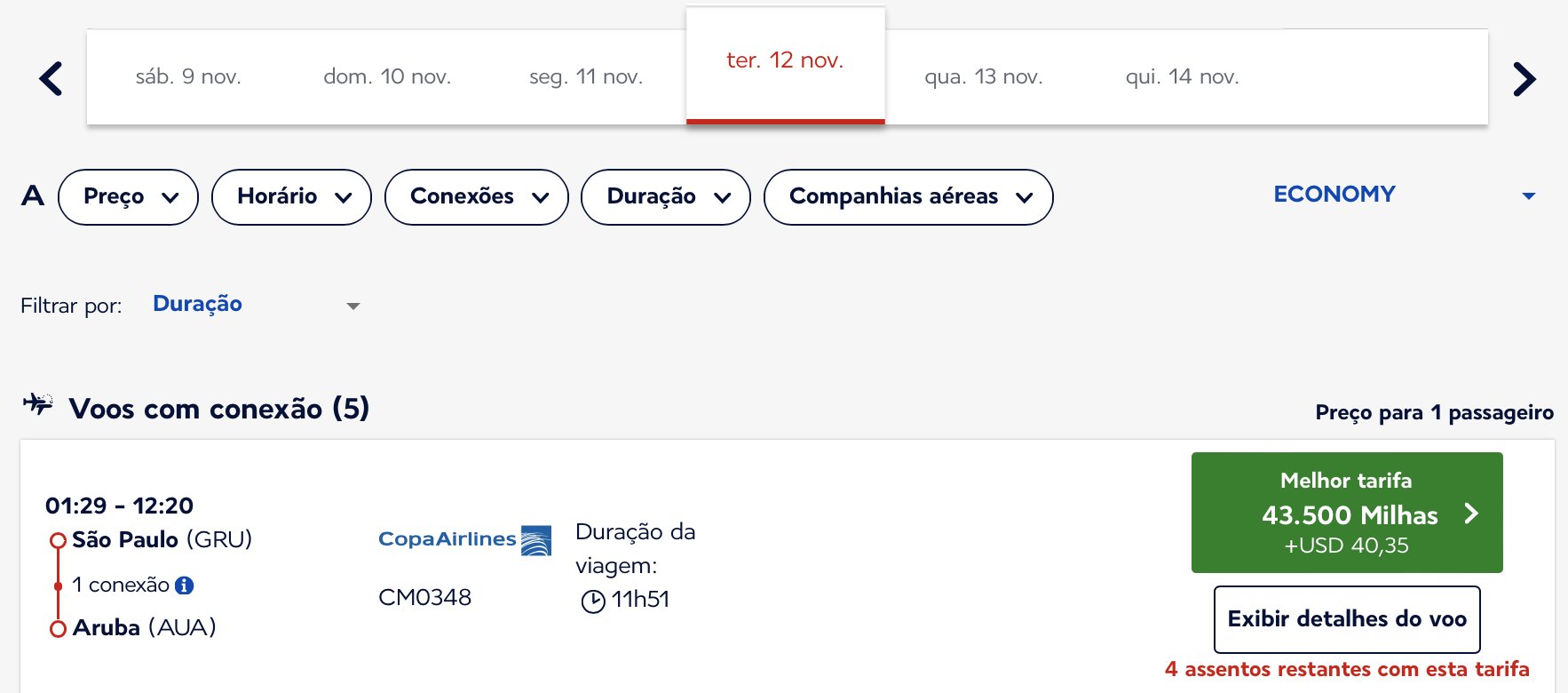The image size is (1568, 693).
Task: Click the Copa Airlines logo
Action: pos(464,539)
